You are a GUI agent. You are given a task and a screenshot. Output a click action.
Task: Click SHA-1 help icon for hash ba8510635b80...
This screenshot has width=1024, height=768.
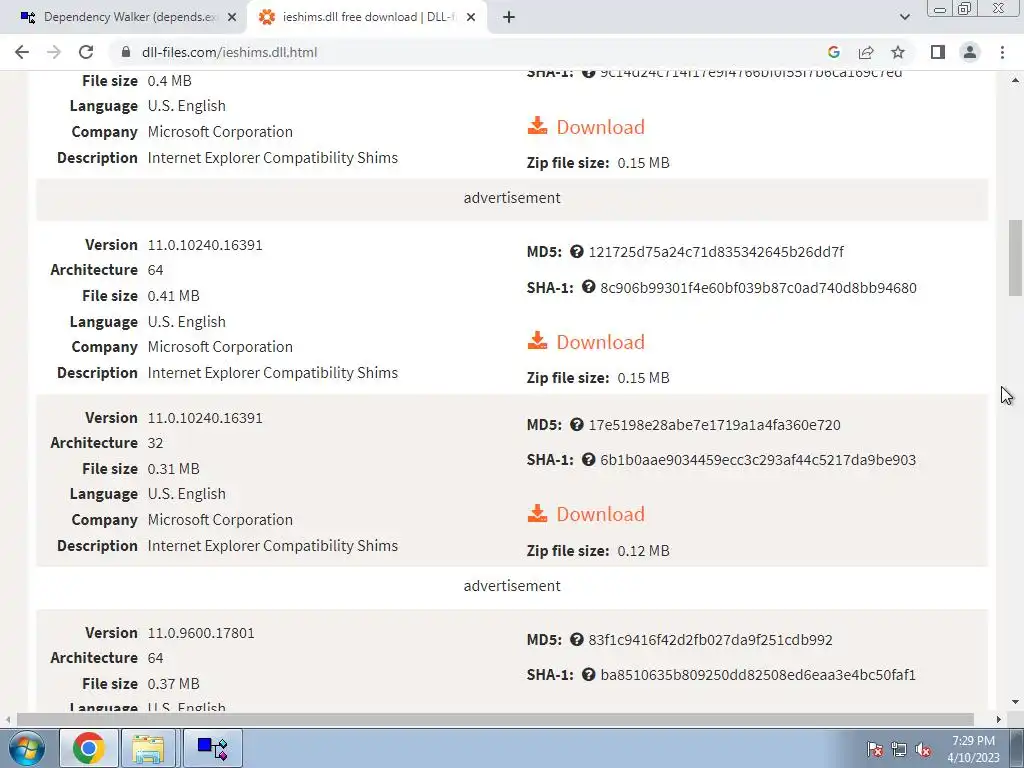[x=588, y=675]
